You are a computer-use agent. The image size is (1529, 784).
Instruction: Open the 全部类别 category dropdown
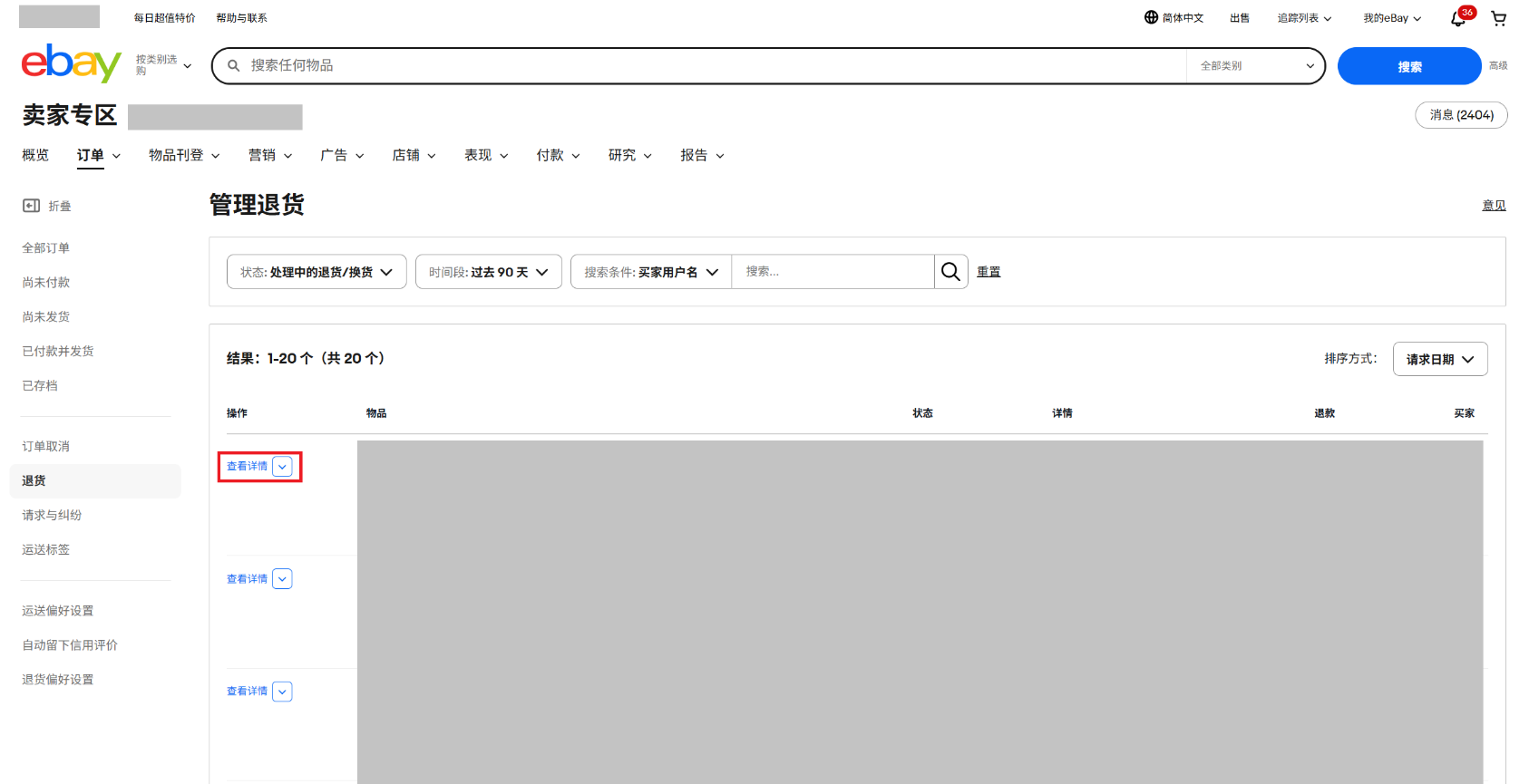tap(1256, 66)
